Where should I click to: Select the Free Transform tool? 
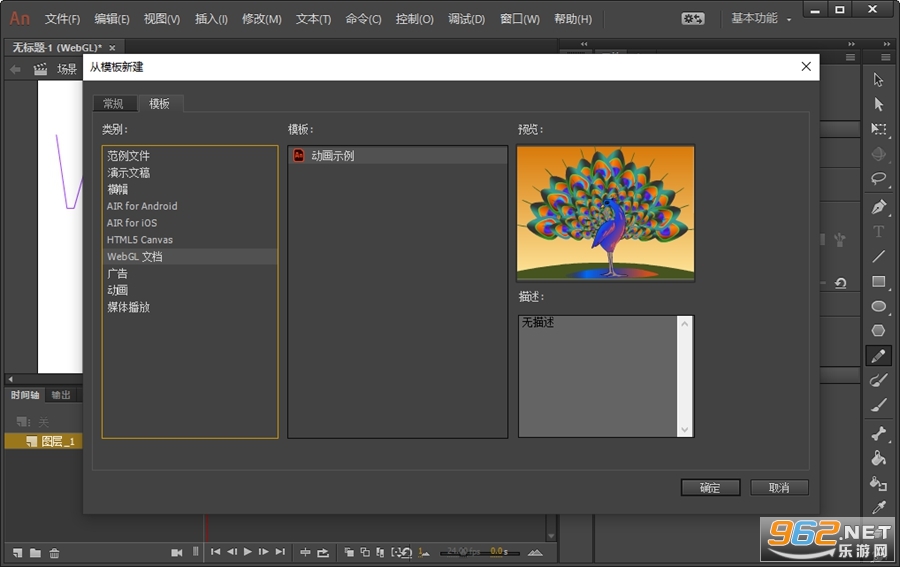[x=878, y=129]
